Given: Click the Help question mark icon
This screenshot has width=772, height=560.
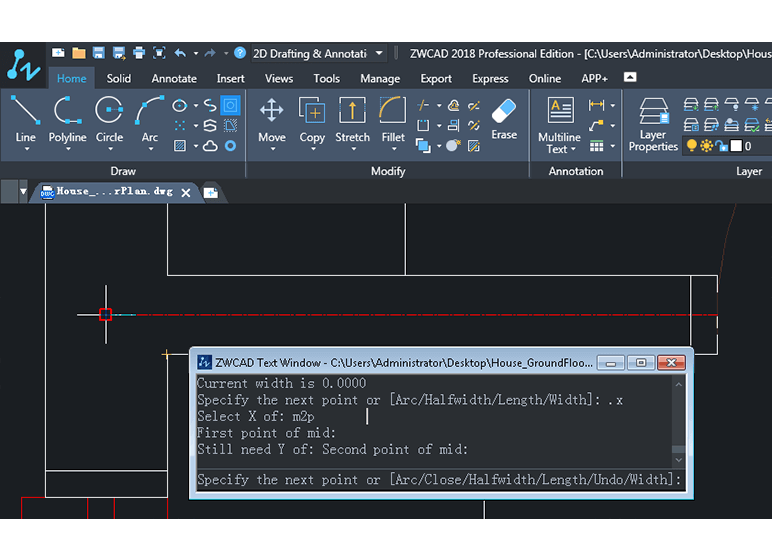Looking at the screenshot, I should click(240, 53).
